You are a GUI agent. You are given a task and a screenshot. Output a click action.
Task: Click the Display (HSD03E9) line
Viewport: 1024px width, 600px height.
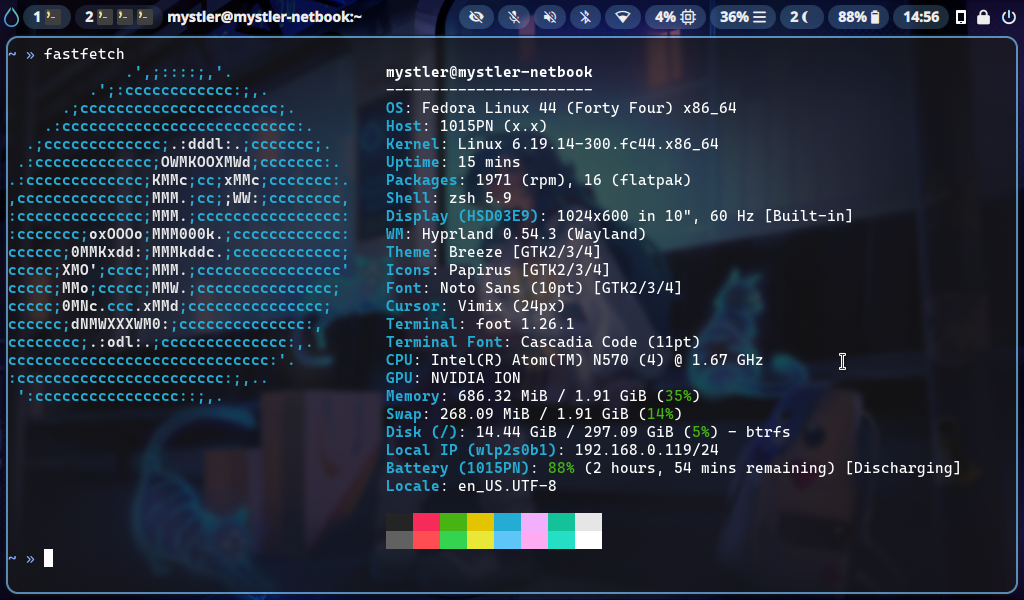click(x=619, y=216)
